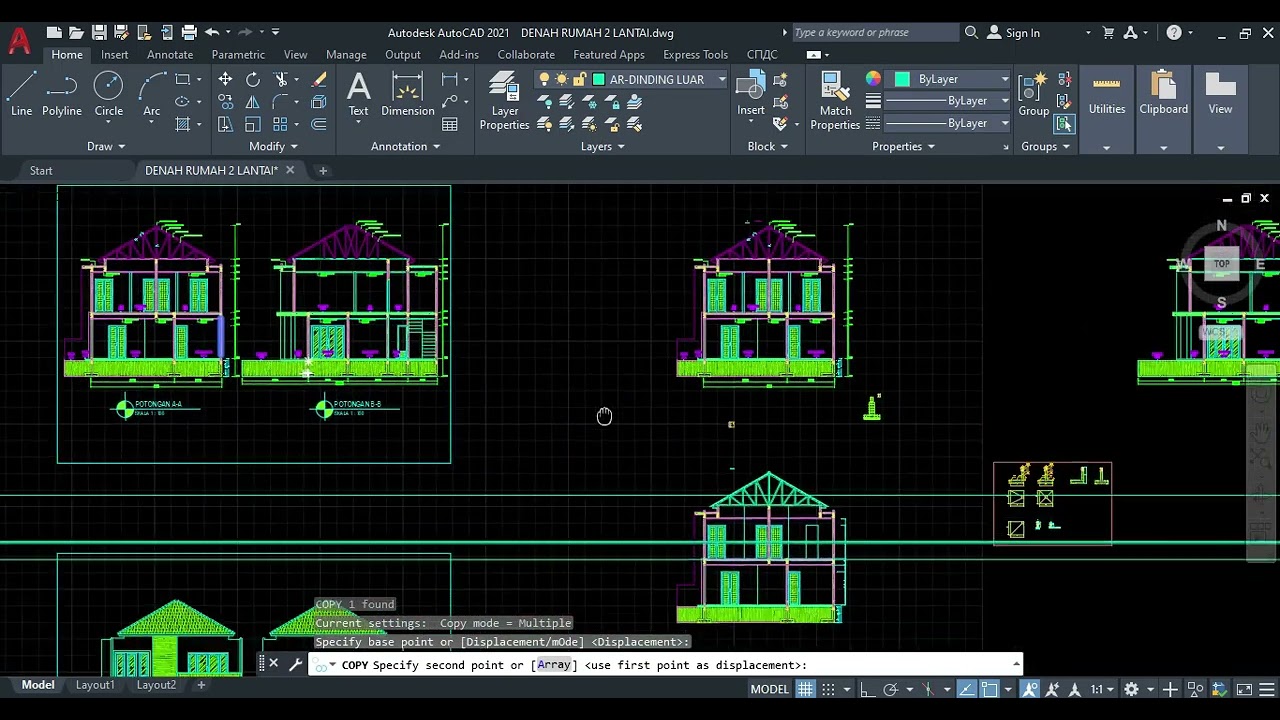Switch to the Annotate ribbon tab
The height and width of the screenshot is (720, 1280).
(x=170, y=55)
